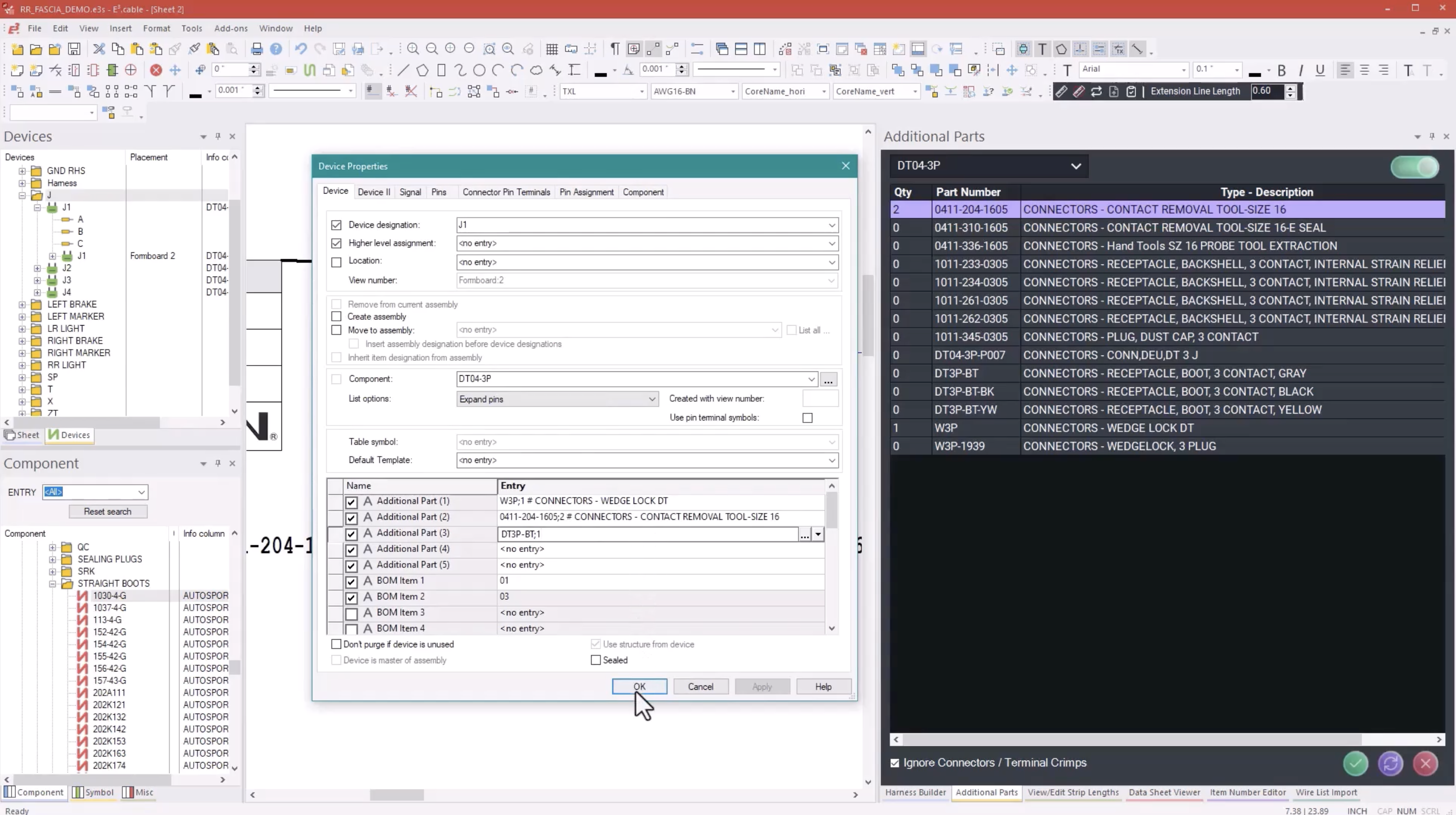Collapse the STRAIGHT BOOTS folder

[53, 584]
